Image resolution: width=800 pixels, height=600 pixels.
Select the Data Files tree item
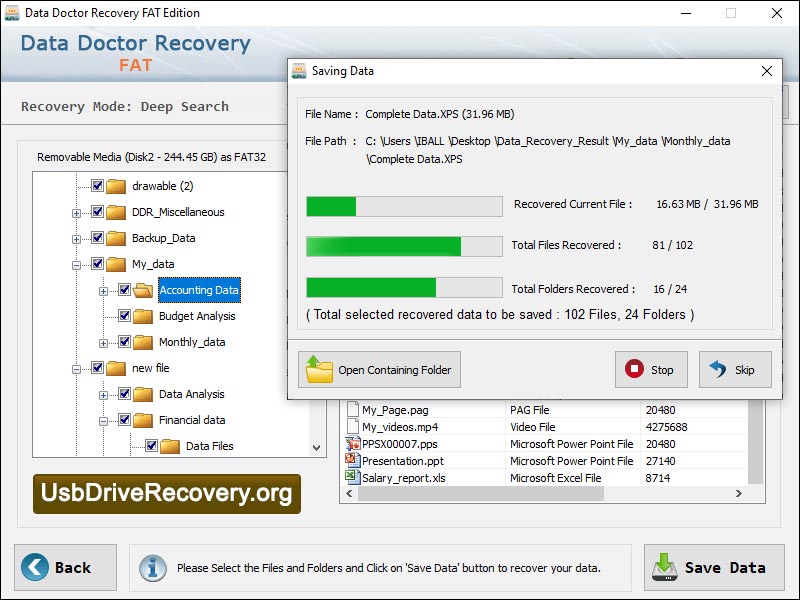click(x=212, y=445)
